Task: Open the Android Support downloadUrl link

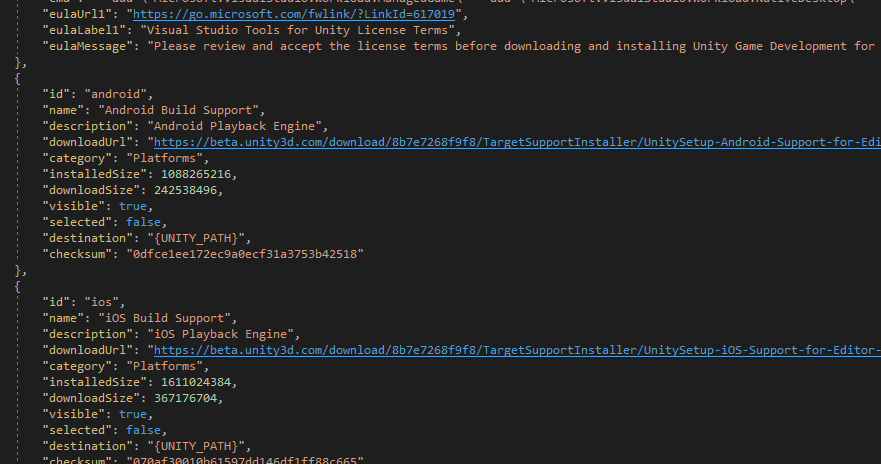Action: [517, 142]
